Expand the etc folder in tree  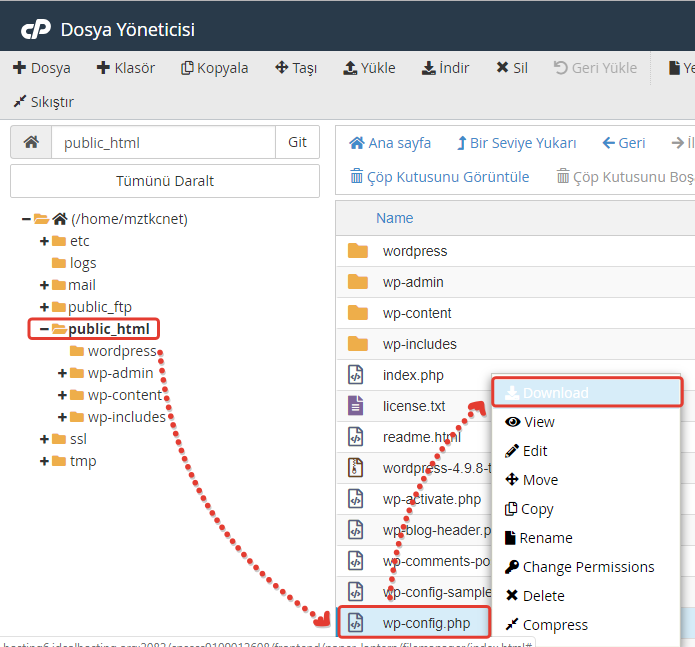tap(44, 241)
